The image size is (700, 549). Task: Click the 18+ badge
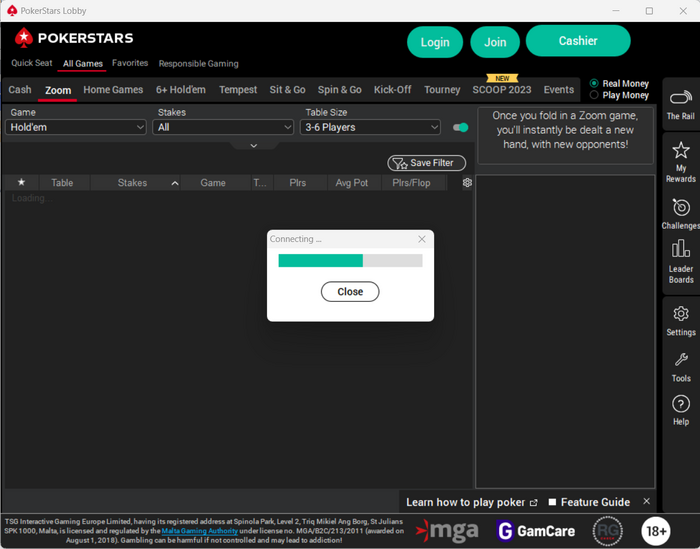(x=656, y=531)
